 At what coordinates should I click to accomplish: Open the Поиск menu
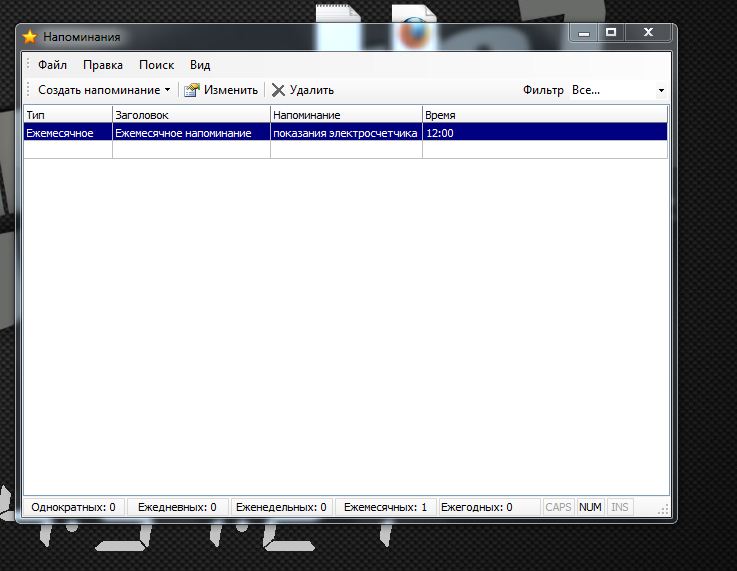157,65
